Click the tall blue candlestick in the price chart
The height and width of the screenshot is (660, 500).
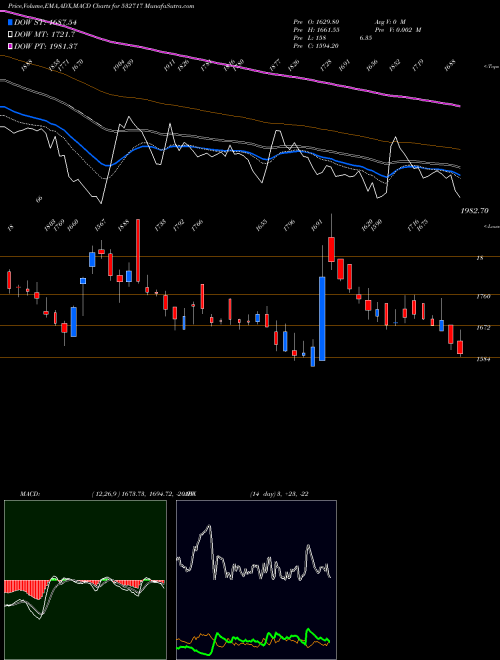tap(322, 319)
